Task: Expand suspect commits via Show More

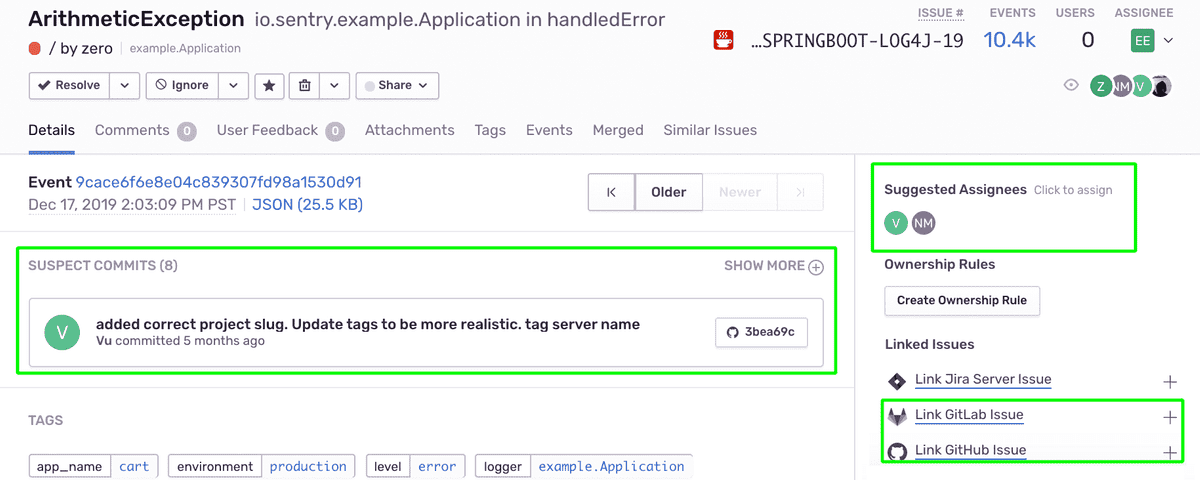Action: click(774, 266)
